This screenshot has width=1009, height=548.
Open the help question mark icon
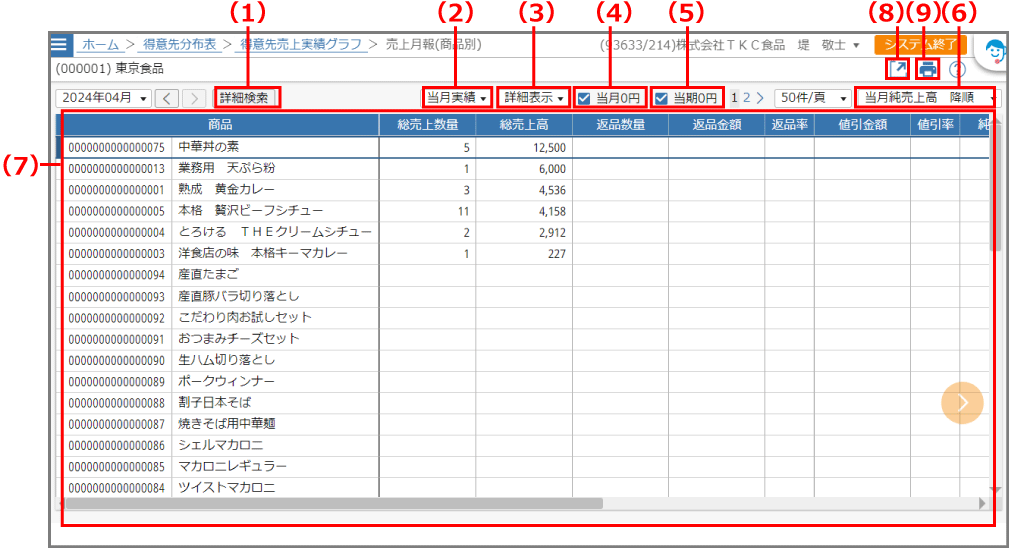click(x=957, y=69)
